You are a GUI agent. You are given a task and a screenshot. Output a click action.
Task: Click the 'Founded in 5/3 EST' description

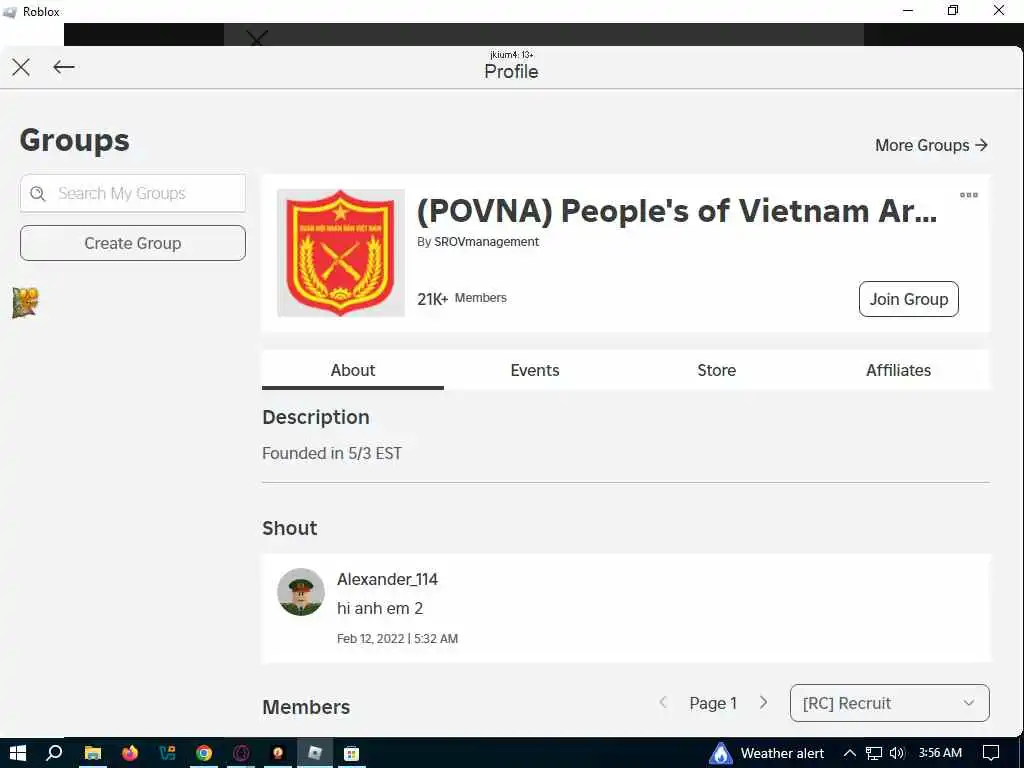tap(332, 453)
